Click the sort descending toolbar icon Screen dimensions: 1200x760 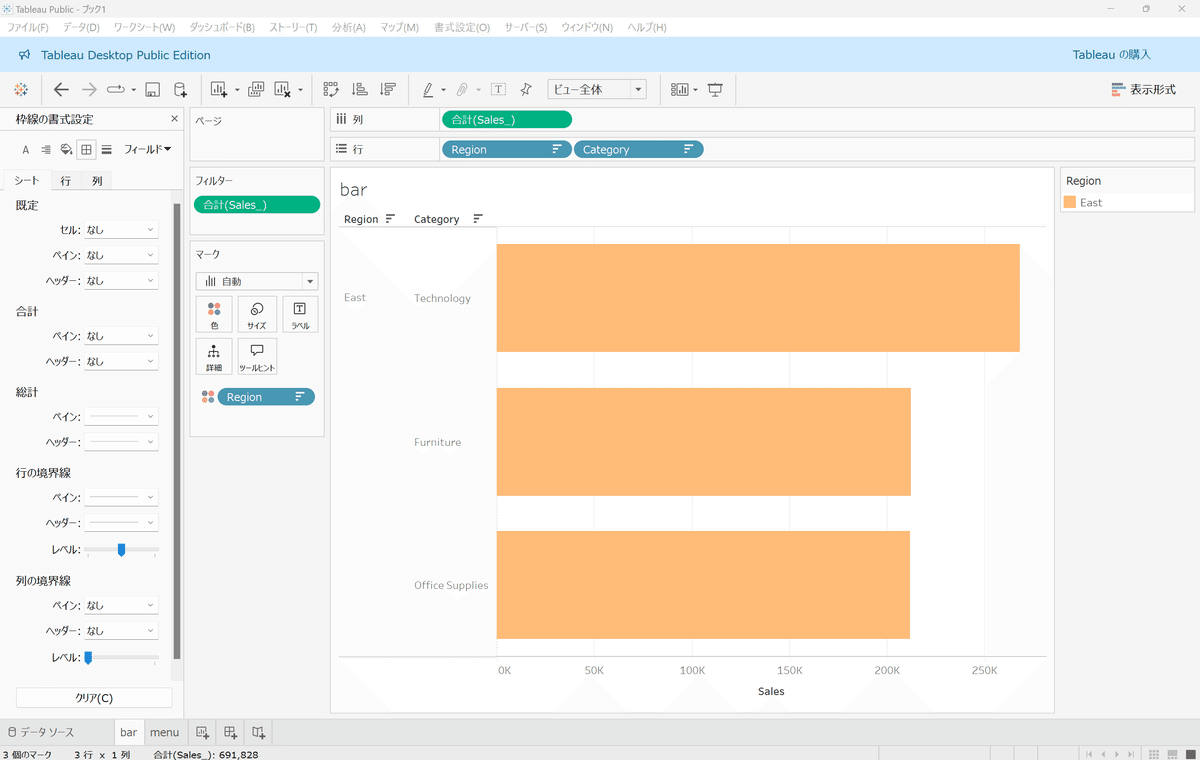pyautogui.click(x=388, y=90)
